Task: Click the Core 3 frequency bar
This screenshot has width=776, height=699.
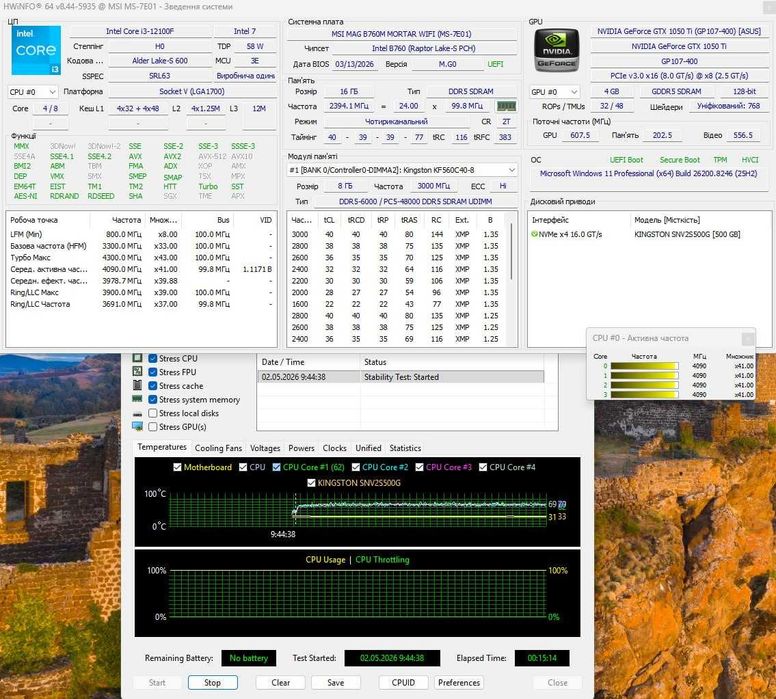Action: (644, 395)
